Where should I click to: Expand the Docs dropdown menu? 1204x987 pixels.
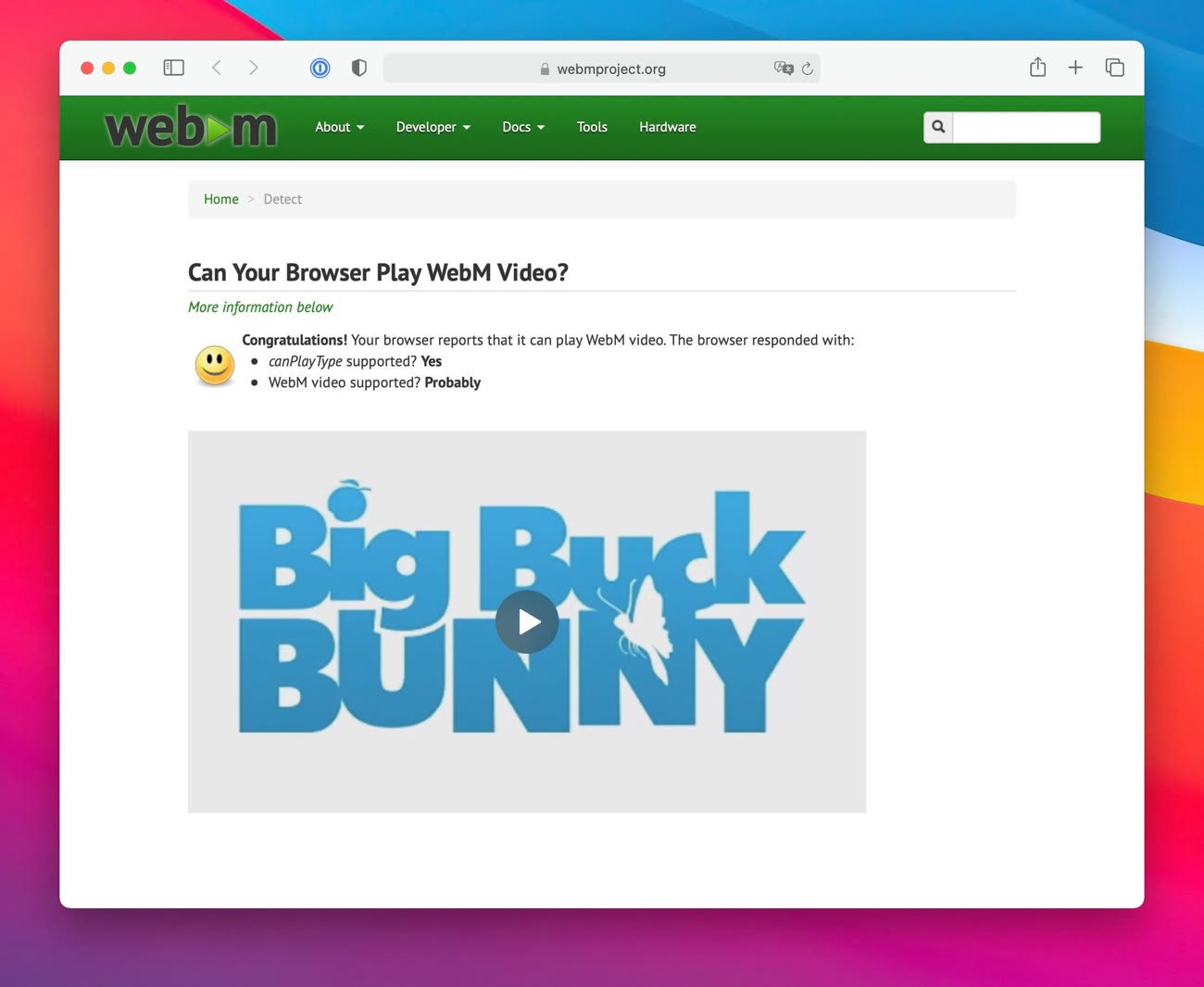(523, 127)
